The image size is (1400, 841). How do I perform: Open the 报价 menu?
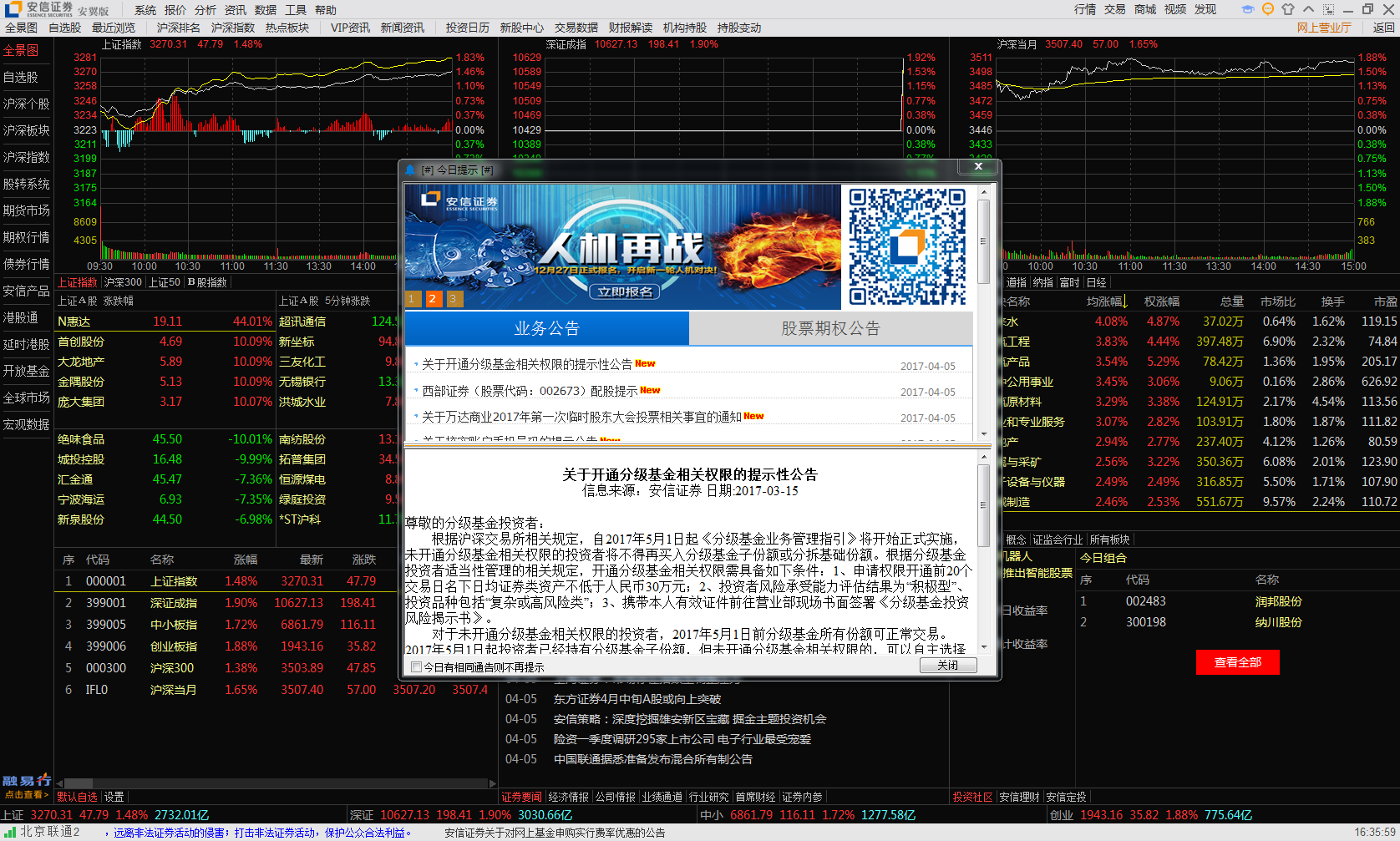pos(175,10)
